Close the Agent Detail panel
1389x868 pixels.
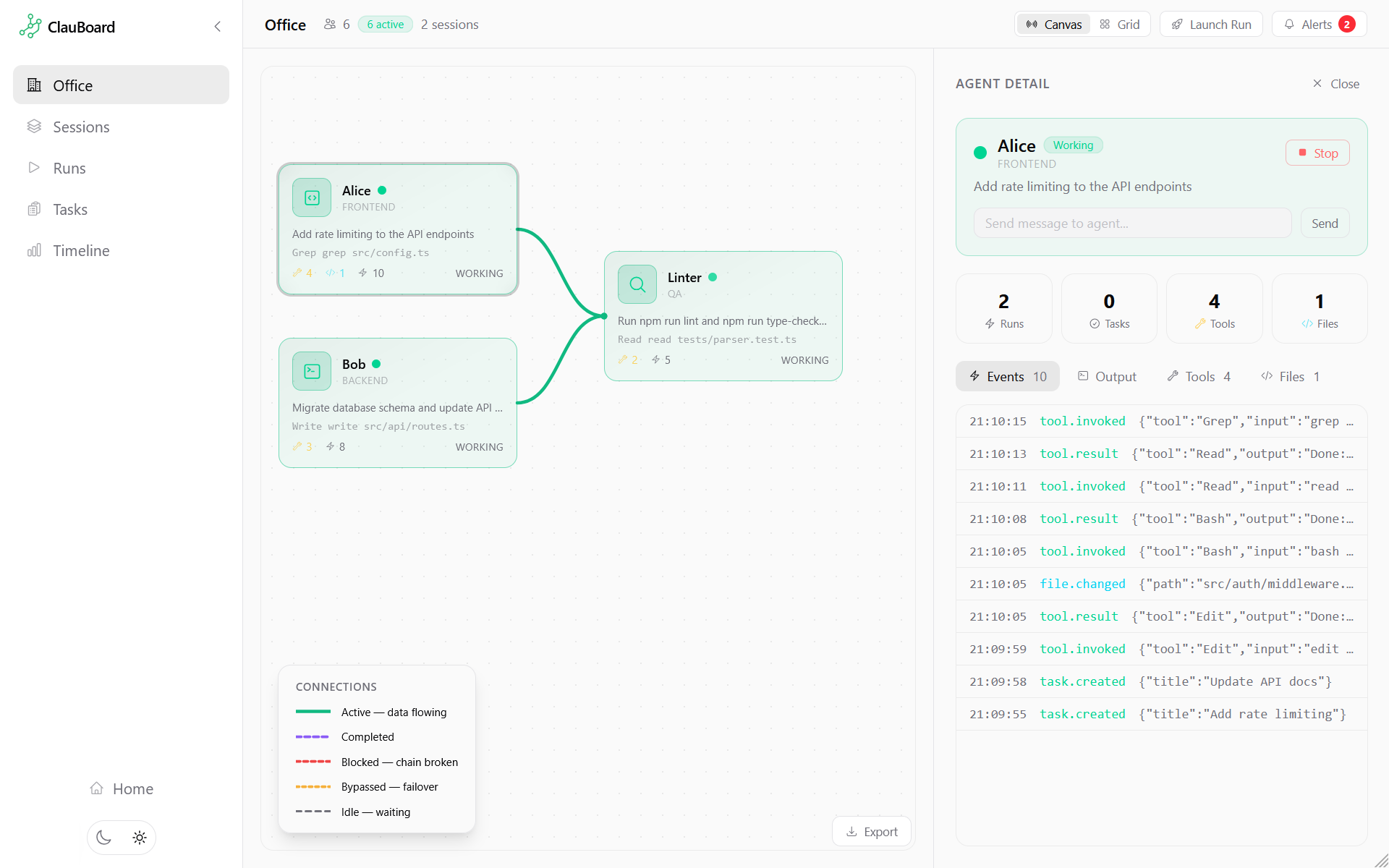[x=1335, y=83]
